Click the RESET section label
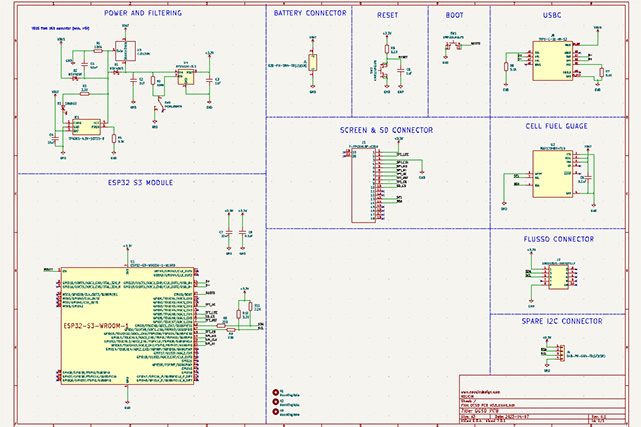The image size is (641, 427). (389, 15)
